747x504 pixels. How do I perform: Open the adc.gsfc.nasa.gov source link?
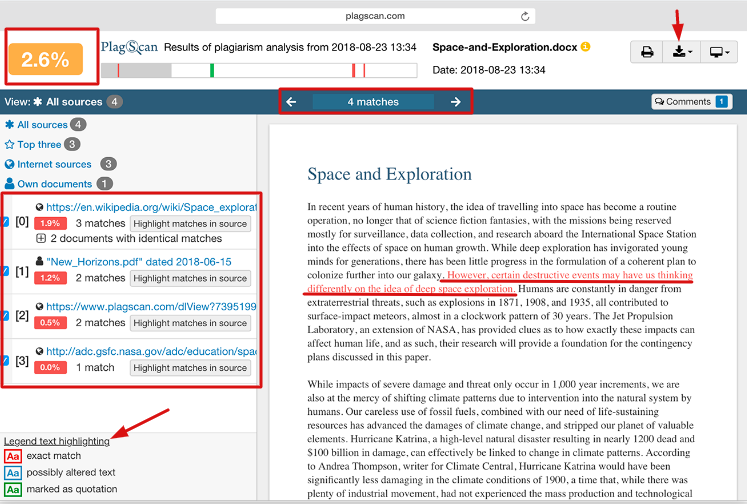(x=151, y=351)
